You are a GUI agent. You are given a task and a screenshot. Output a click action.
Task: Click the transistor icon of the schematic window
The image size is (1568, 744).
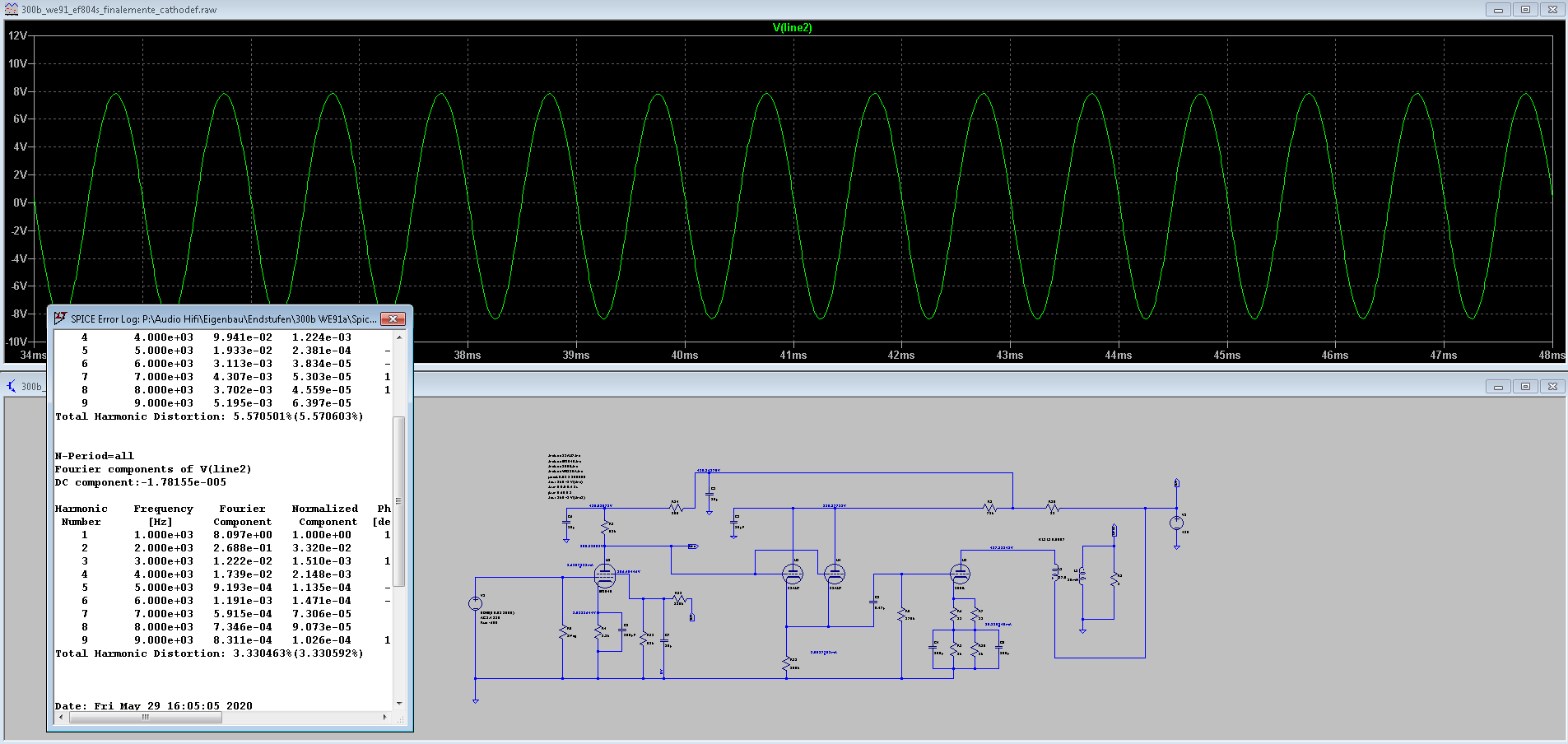(12, 386)
